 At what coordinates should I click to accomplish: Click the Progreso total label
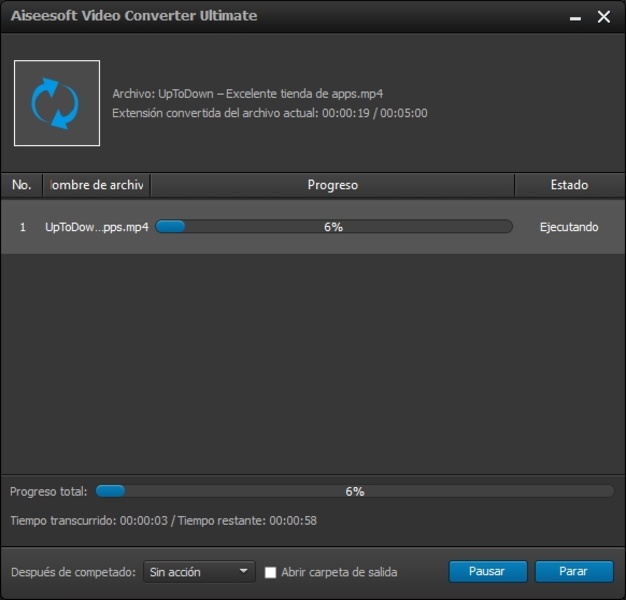(x=48, y=491)
